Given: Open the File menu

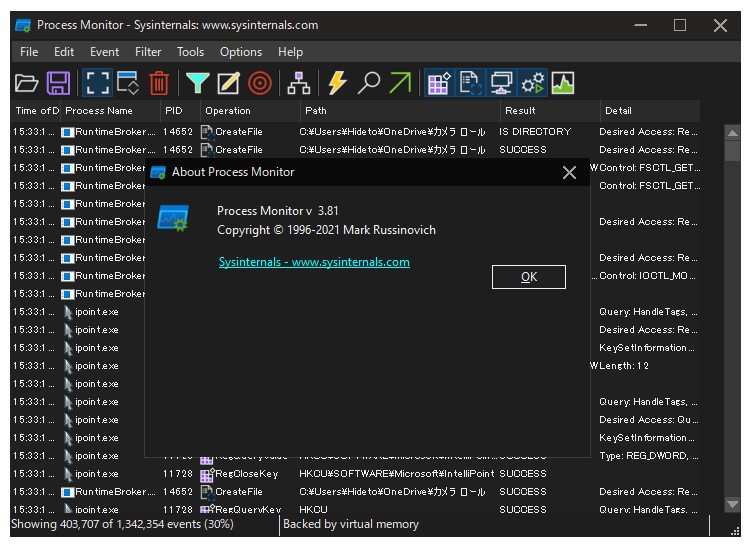Looking at the screenshot, I should (29, 52).
